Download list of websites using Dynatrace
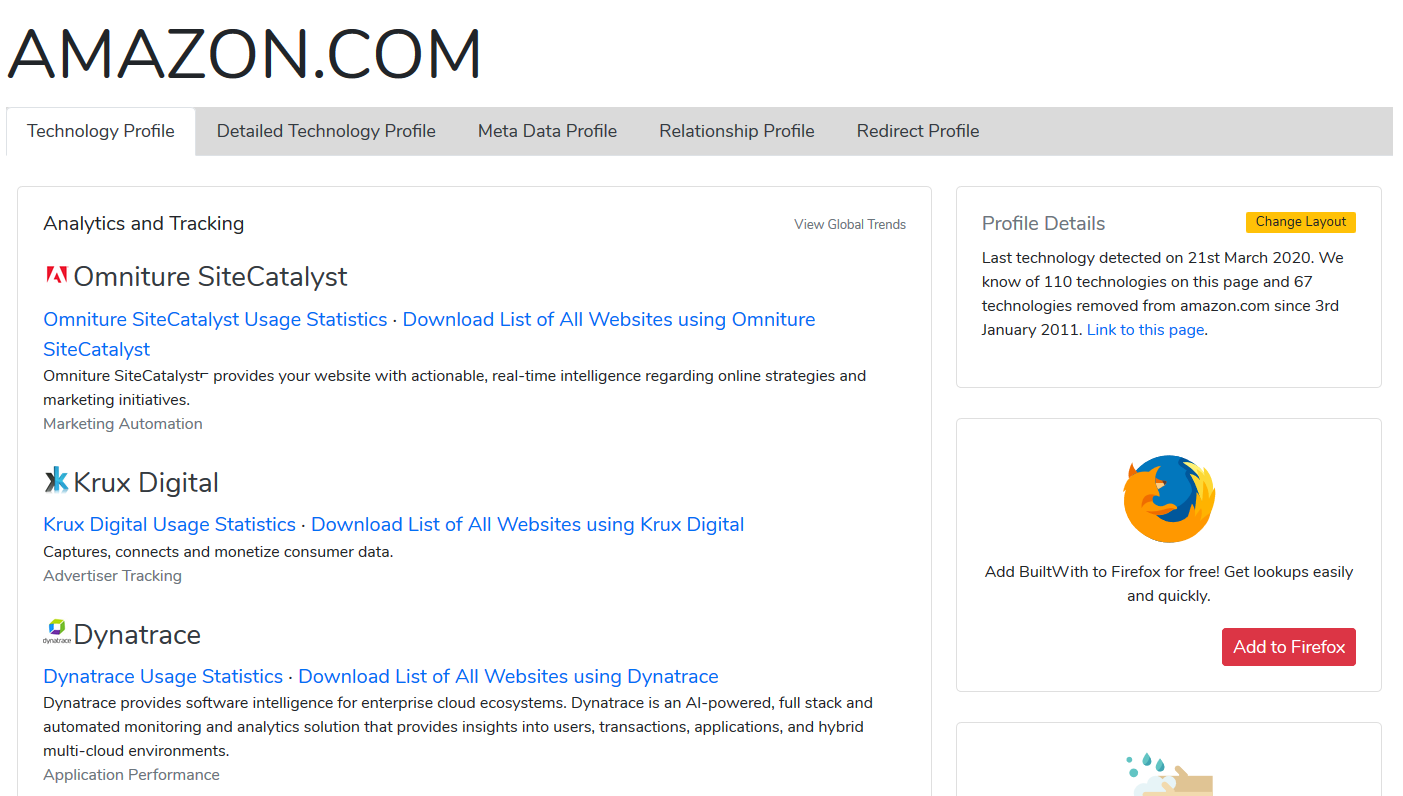Screen dimensions: 1403x796 click(508, 676)
